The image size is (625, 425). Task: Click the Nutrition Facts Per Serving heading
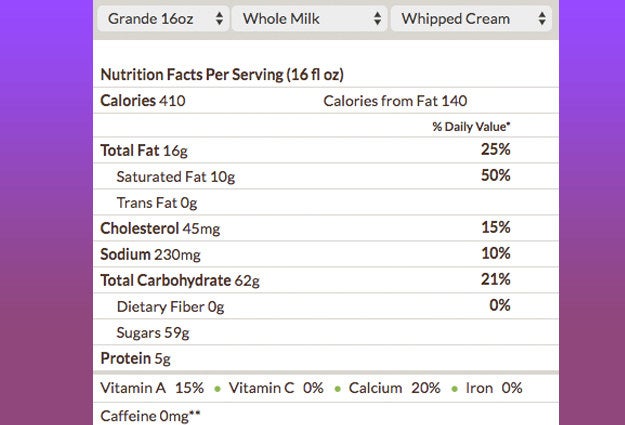coord(222,75)
